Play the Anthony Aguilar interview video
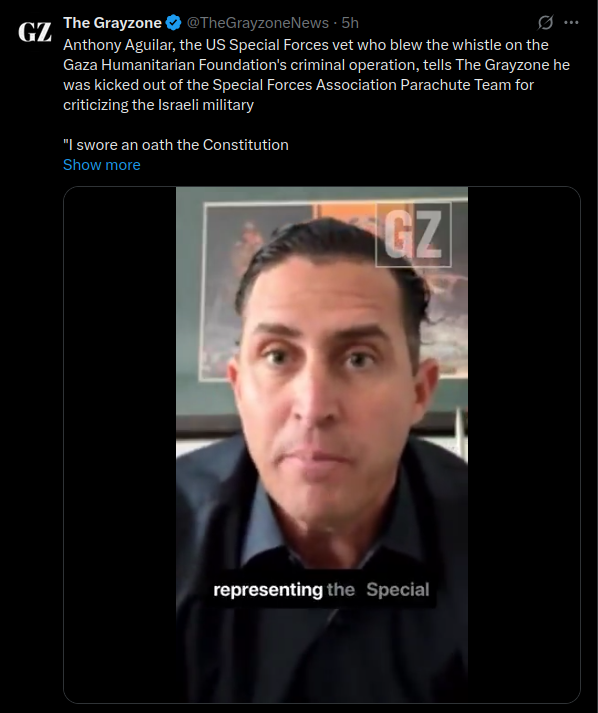The image size is (598, 713). point(322,445)
